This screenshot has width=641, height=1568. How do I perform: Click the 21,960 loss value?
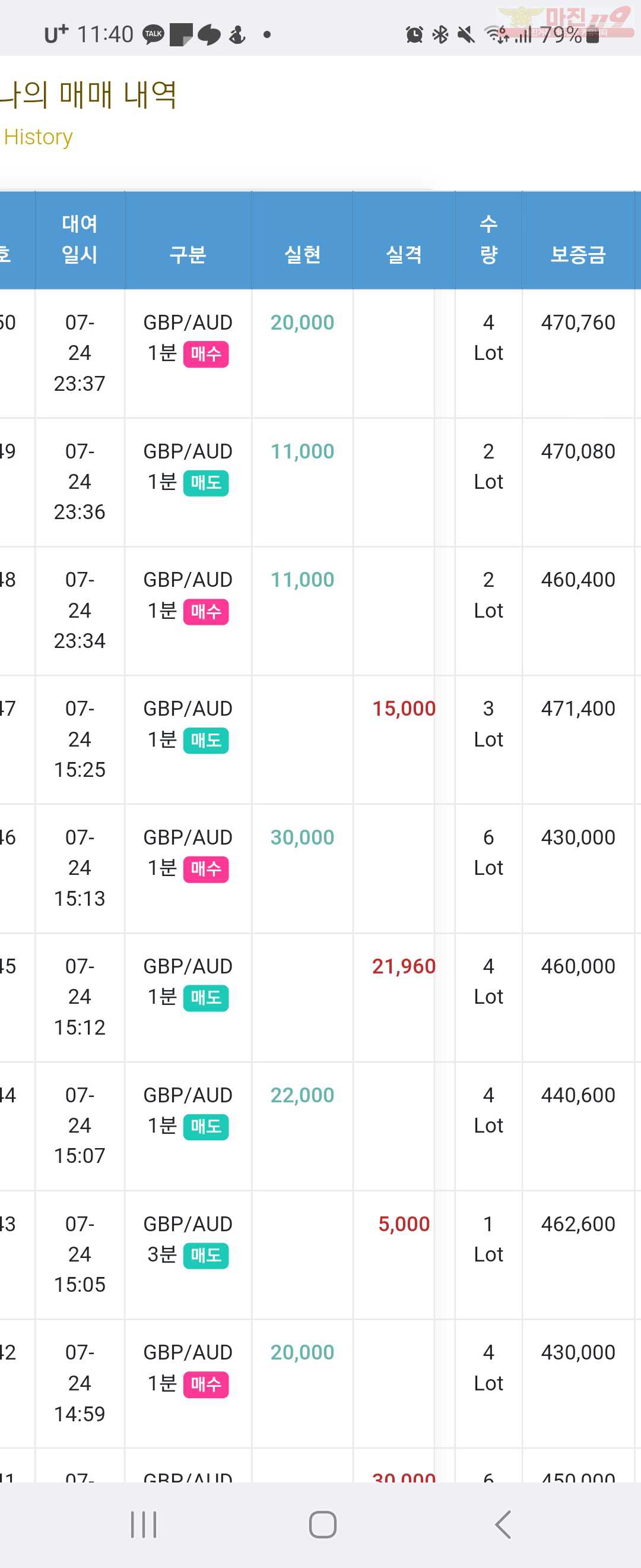click(x=404, y=966)
